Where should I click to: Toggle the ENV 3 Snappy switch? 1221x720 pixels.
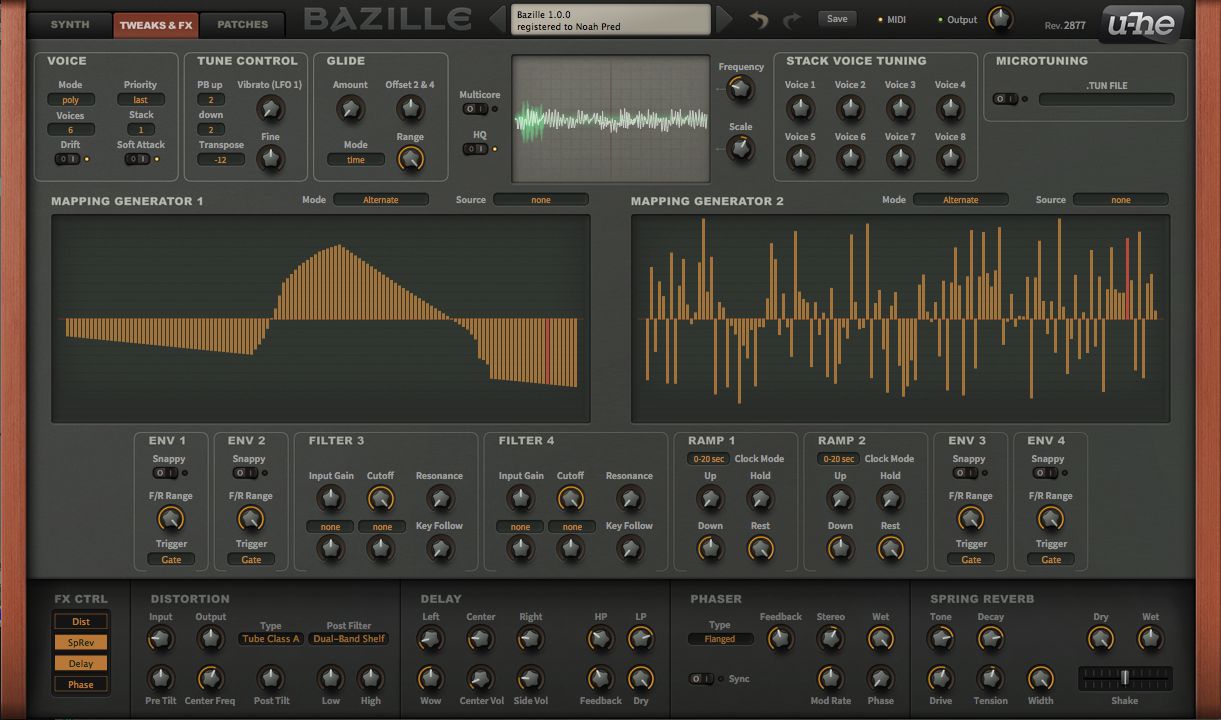pos(965,473)
